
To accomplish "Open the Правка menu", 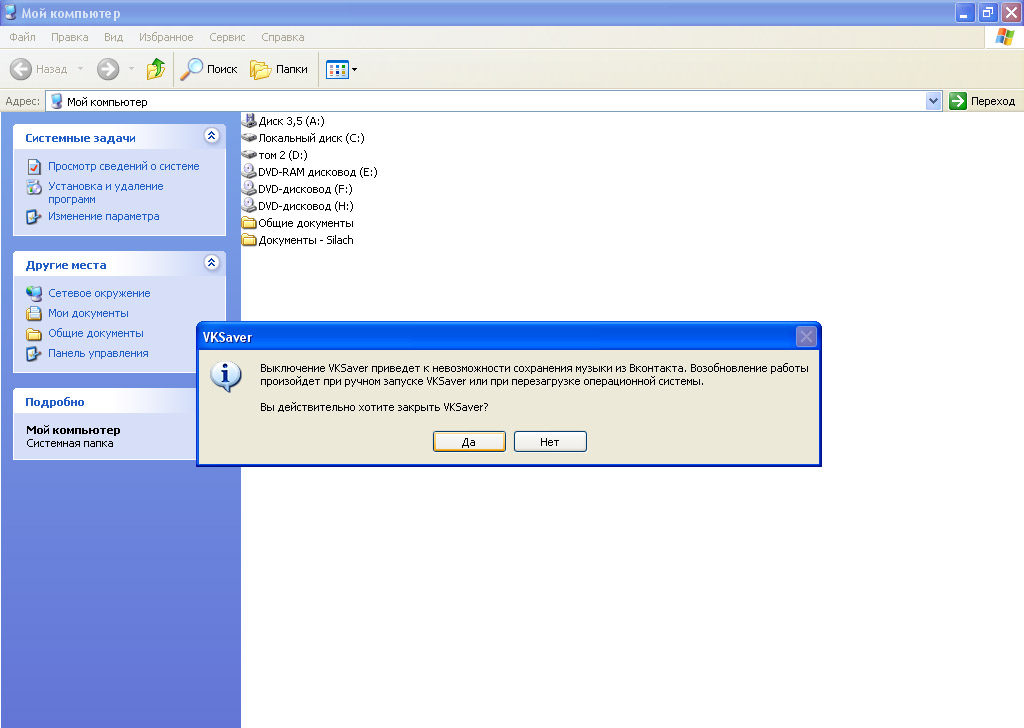I will click(70, 37).
